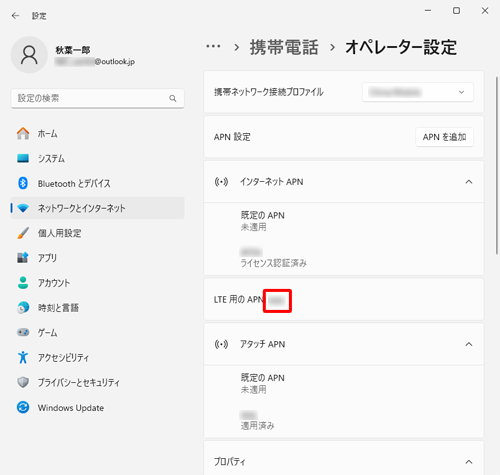Viewport: 500px width, 475px height.
Task: Click the オペレーター設定 page heading
Action: point(401,47)
